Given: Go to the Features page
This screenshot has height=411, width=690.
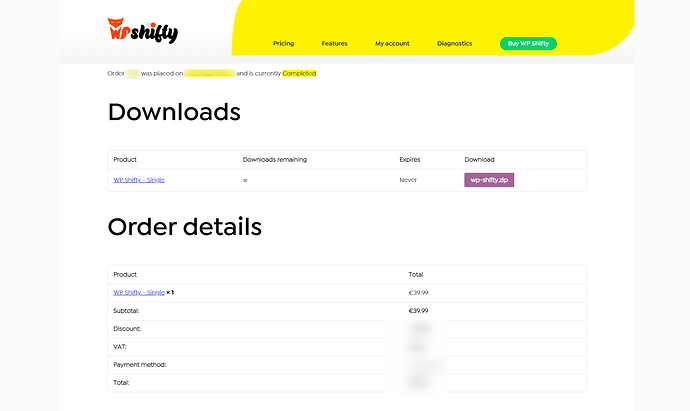Looking at the screenshot, I should click(x=334, y=44).
